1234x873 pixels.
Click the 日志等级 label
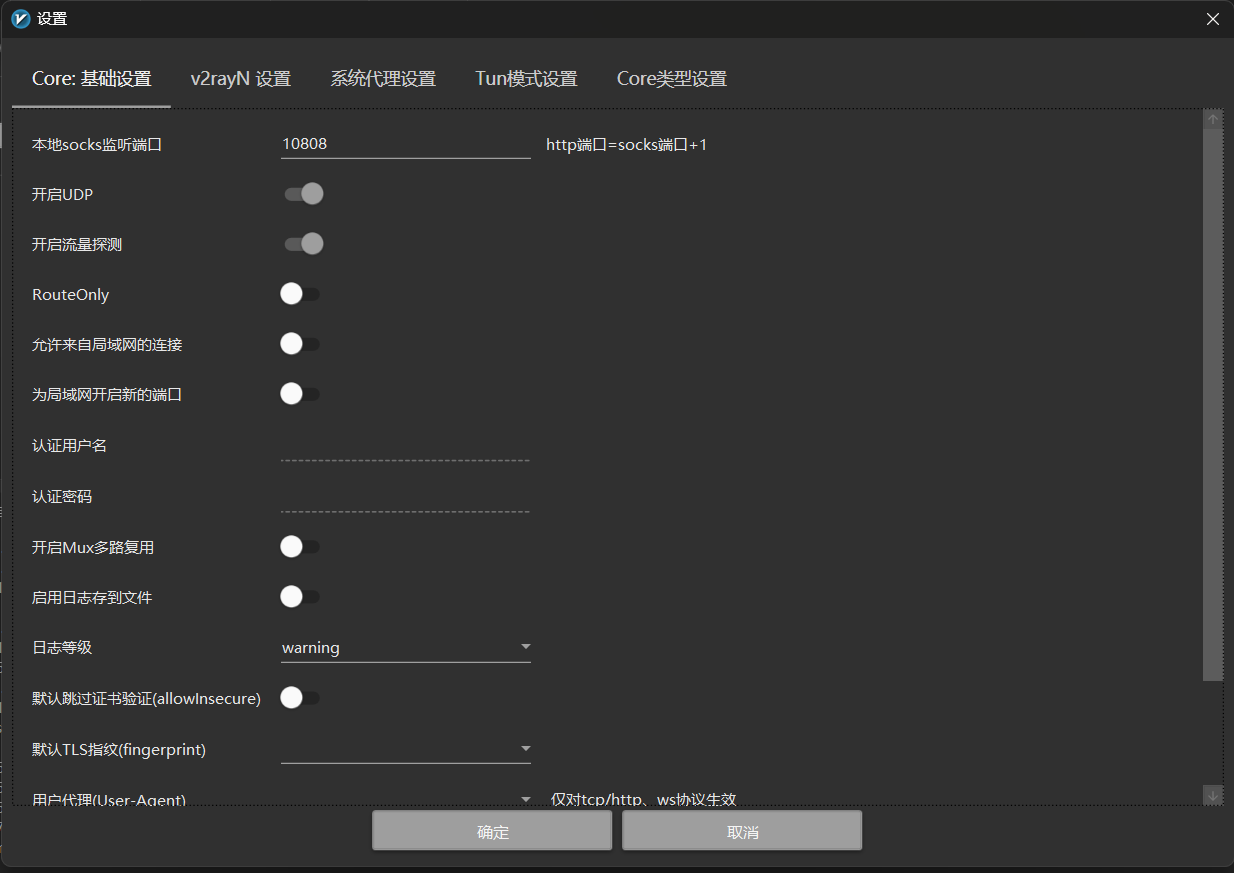[62, 648]
